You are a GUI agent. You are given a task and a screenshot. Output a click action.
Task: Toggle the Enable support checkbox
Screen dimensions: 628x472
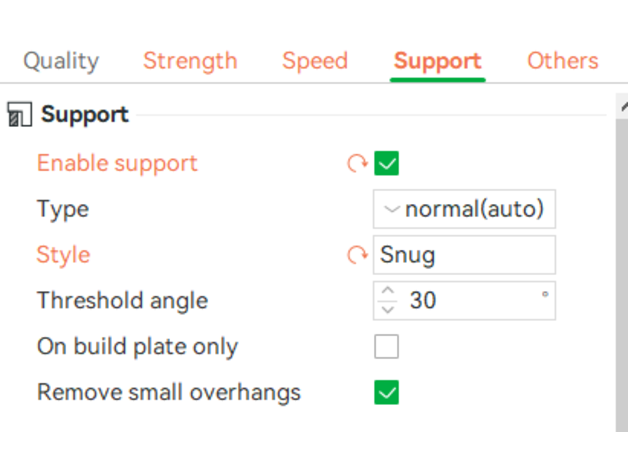386,163
